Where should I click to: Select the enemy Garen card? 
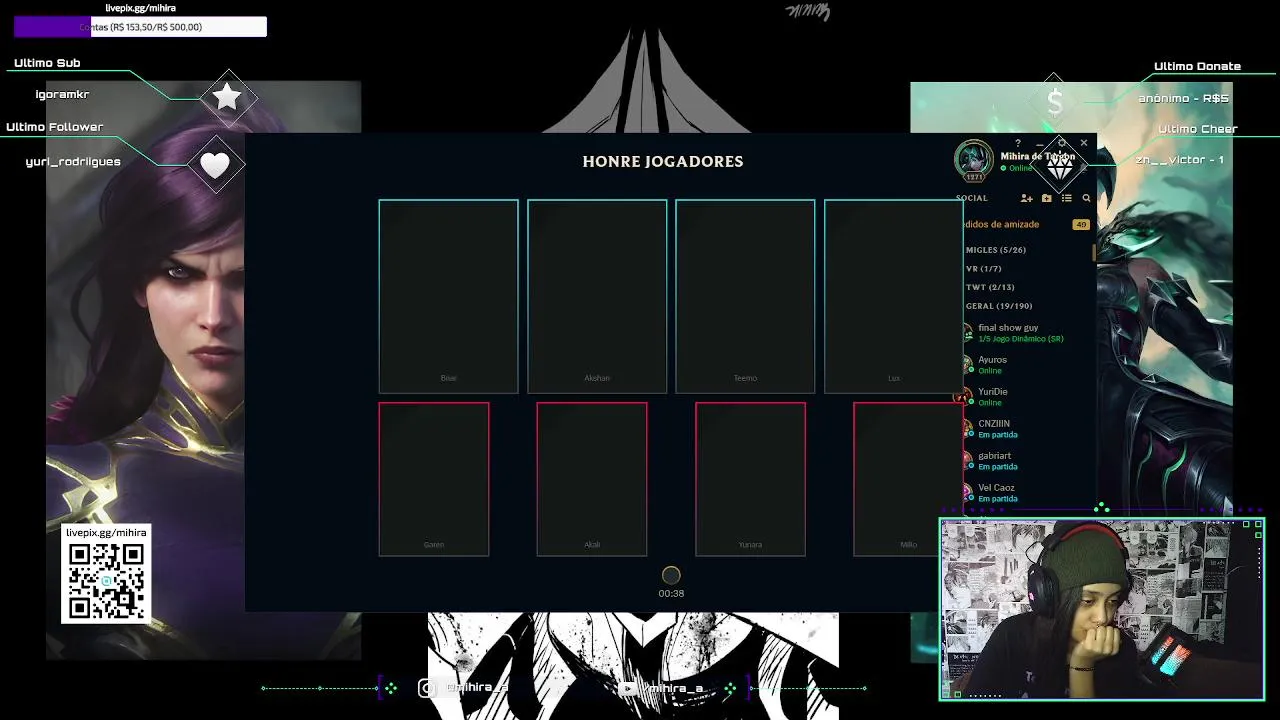point(434,479)
